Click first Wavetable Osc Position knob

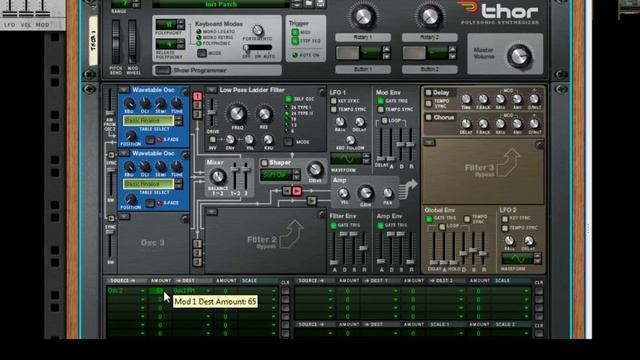[x=131, y=136]
